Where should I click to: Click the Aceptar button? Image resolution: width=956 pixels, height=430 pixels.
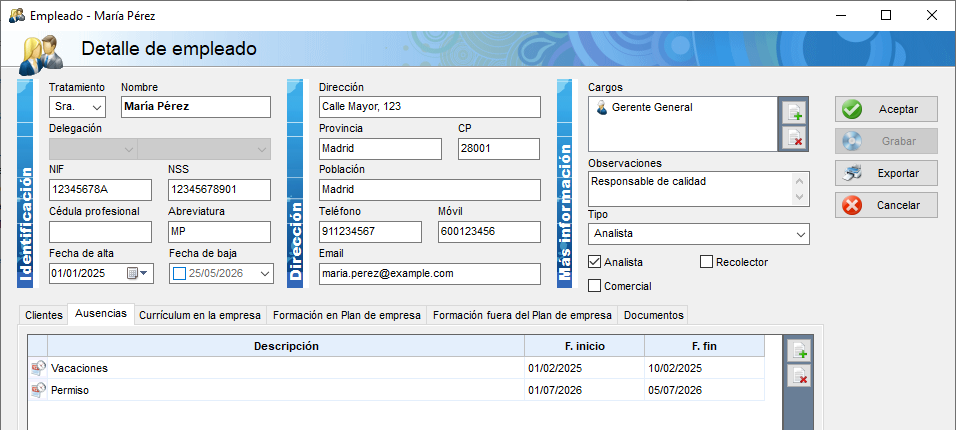[886, 109]
